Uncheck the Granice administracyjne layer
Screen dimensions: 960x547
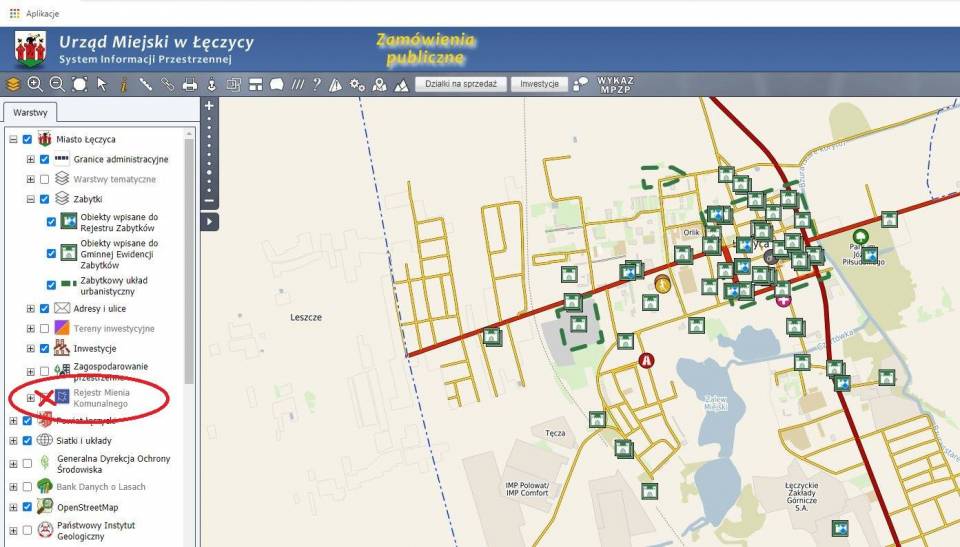pos(44,159)
